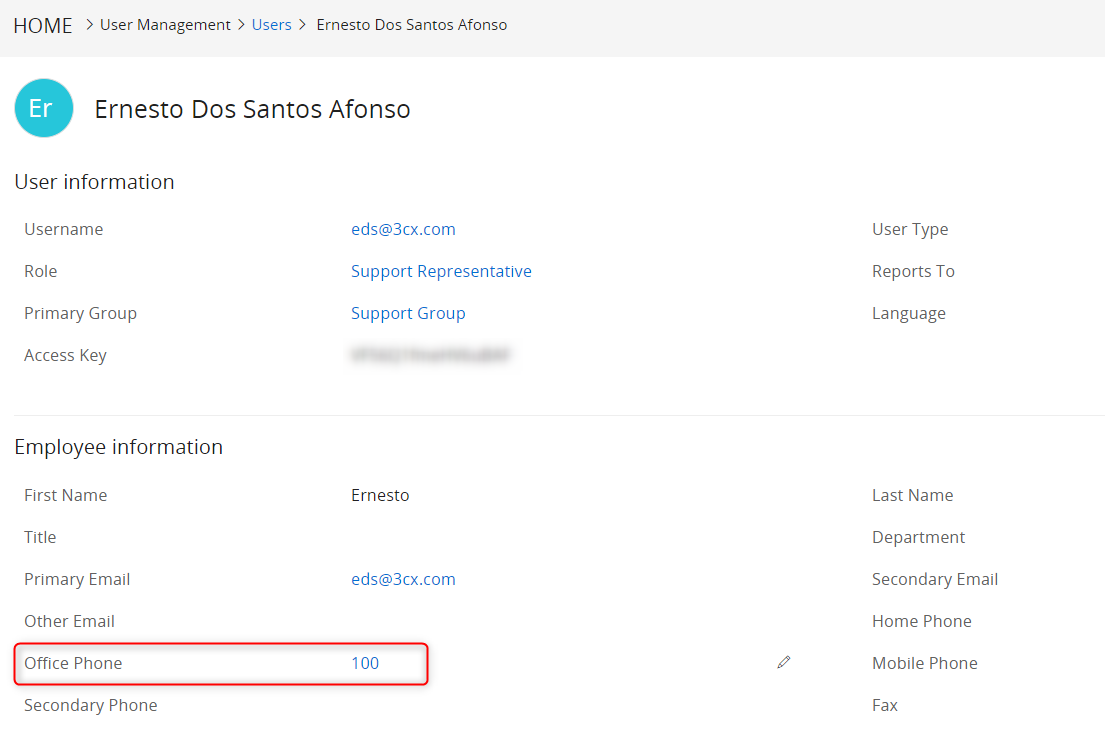Open the Username email link eds@3cx.com
This screenshot has height=742, width=1105.
coord(403,229)
